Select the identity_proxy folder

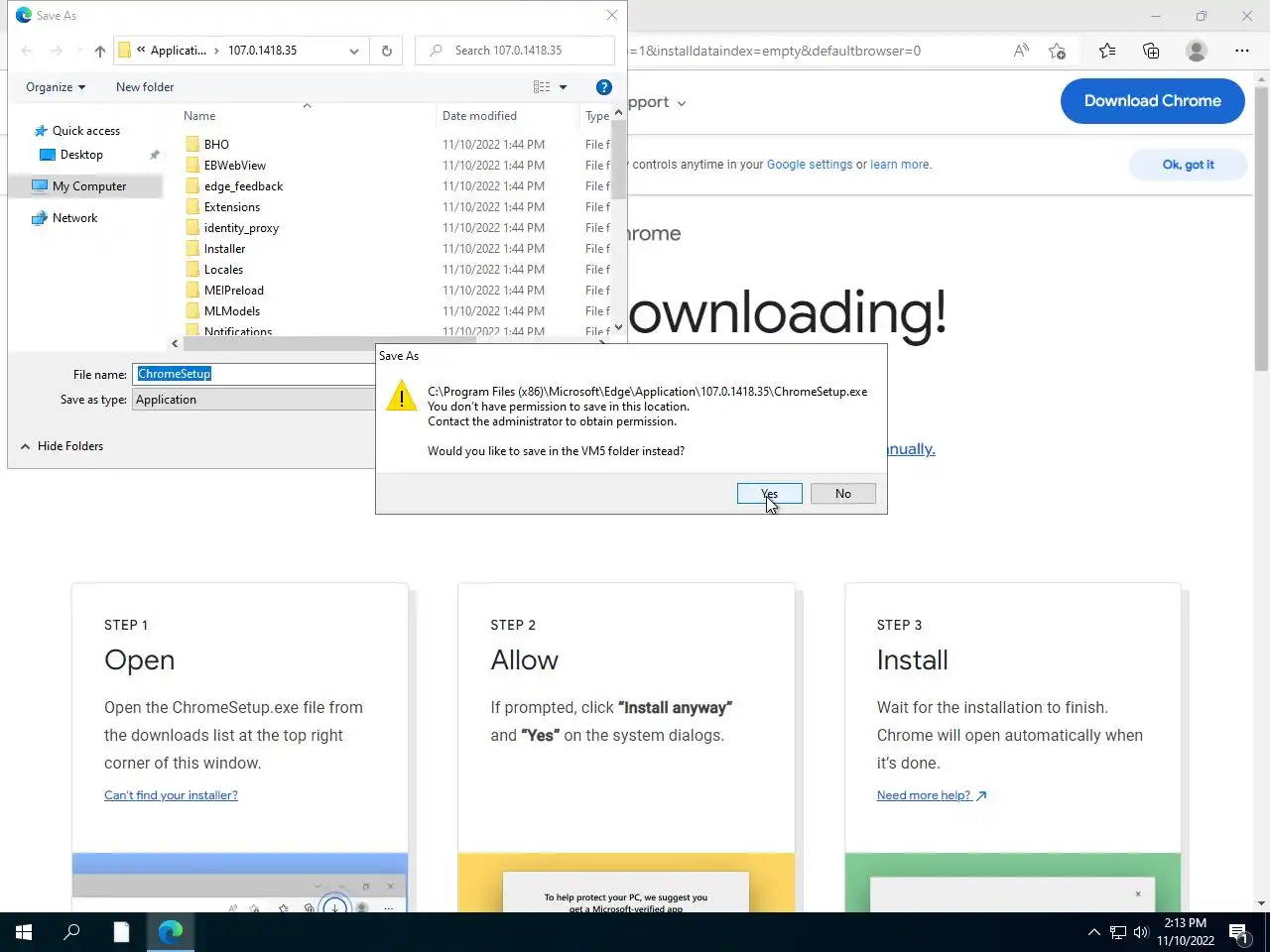click(x=241, y=228)
